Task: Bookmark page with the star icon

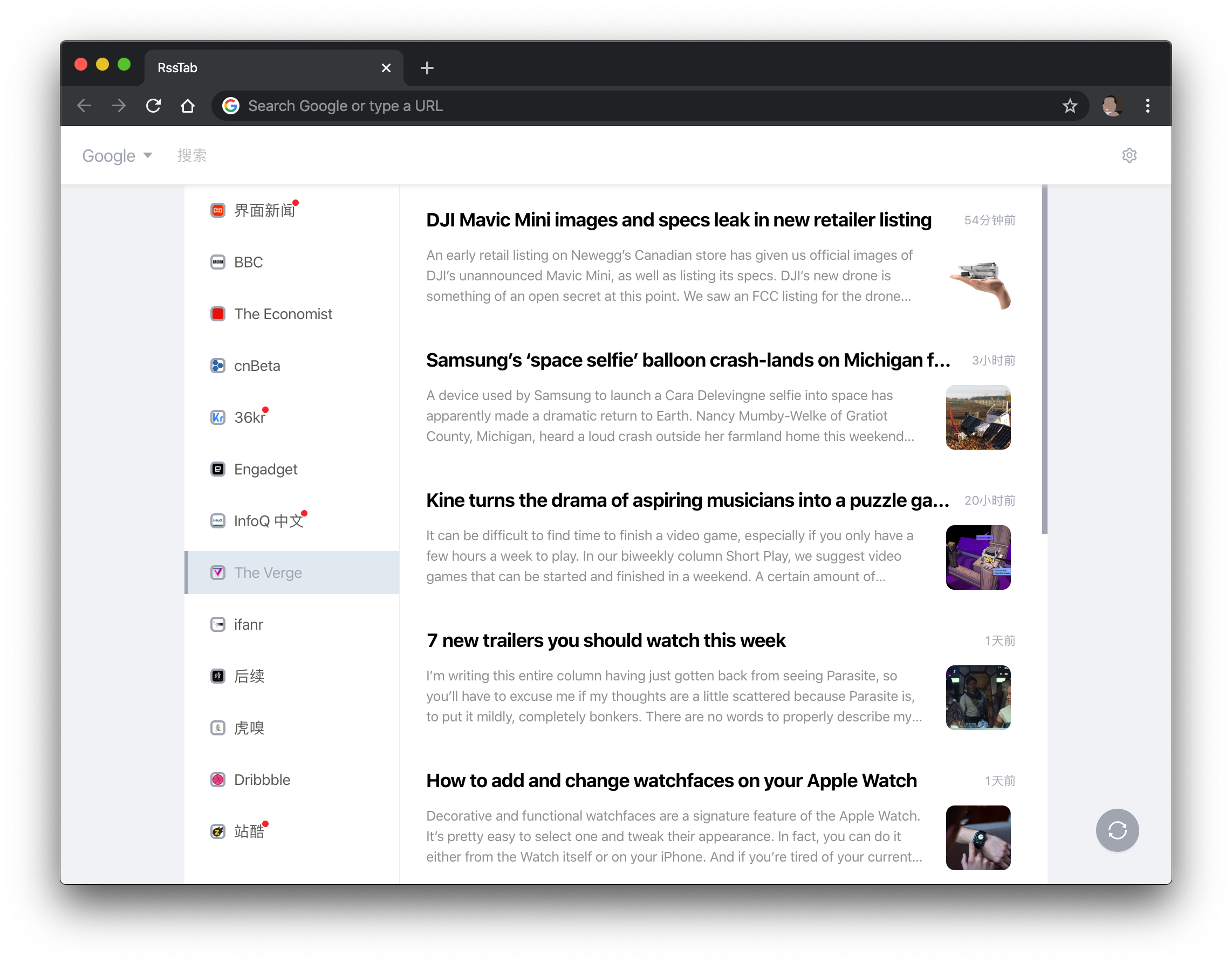Action: [x=1070, y=106]
